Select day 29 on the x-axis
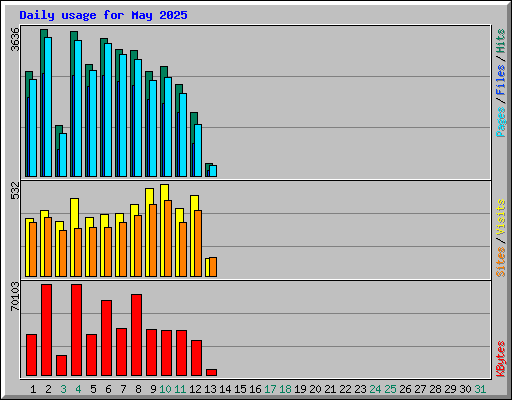 [x=450, y=389]
